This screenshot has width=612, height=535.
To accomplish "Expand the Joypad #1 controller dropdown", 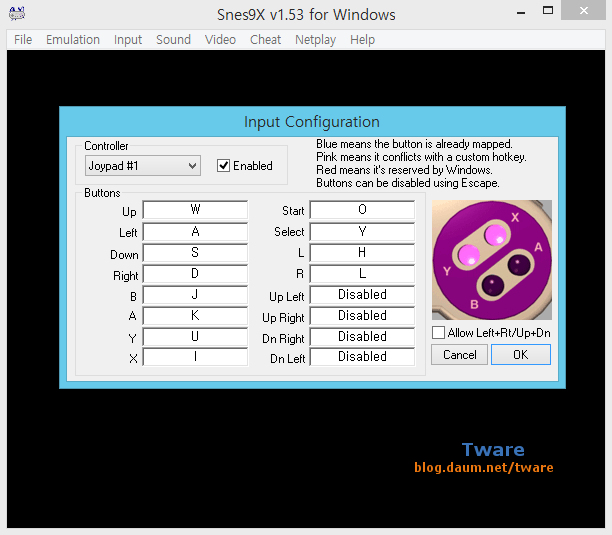I will [143, 166].
